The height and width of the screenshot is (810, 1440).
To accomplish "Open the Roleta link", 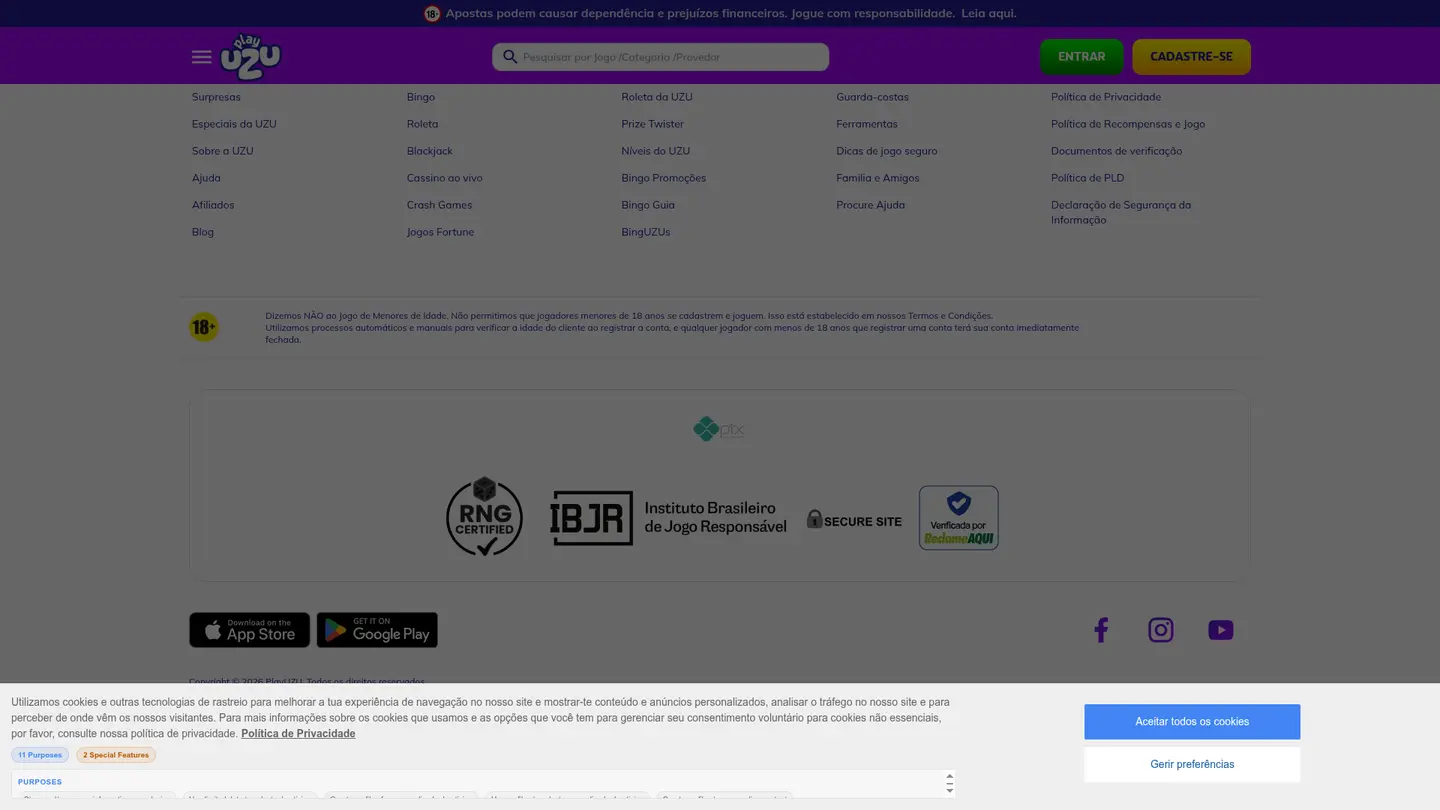I will coord(422,124).
